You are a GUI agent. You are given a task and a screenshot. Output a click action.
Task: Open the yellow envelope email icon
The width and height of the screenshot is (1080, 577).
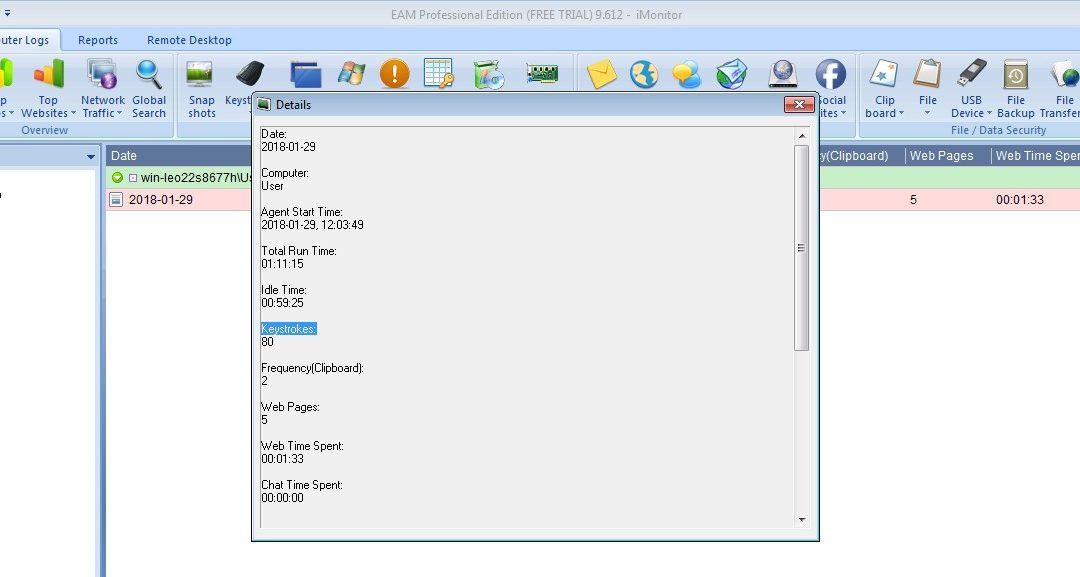[x=601, y=74]
